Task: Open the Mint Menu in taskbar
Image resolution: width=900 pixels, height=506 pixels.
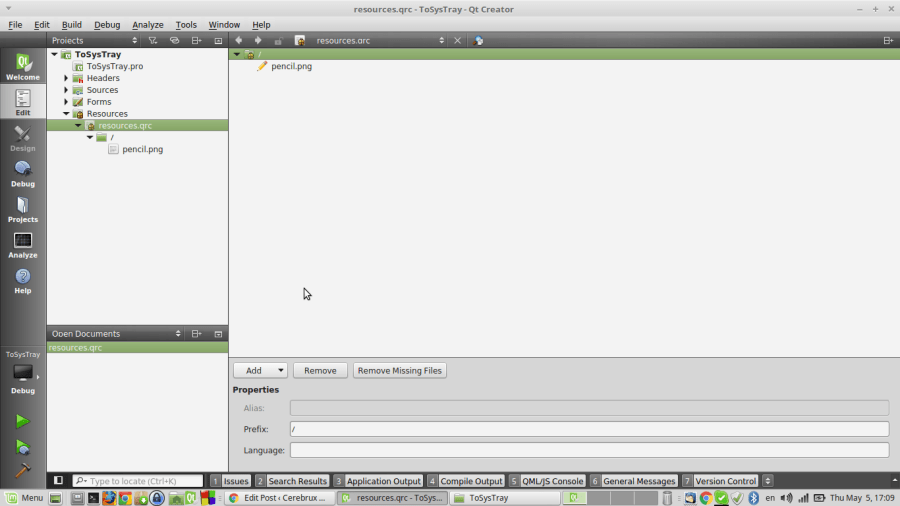Action: coord(24,498)
